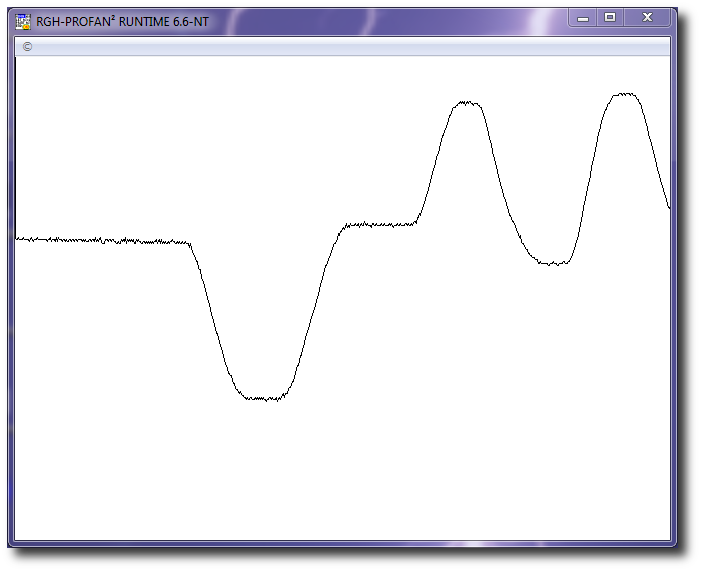This screenshot has width=701, height=571.
Task: Maximize the RGH-PROFAN runtime window
Action: [x=610, y=17]
